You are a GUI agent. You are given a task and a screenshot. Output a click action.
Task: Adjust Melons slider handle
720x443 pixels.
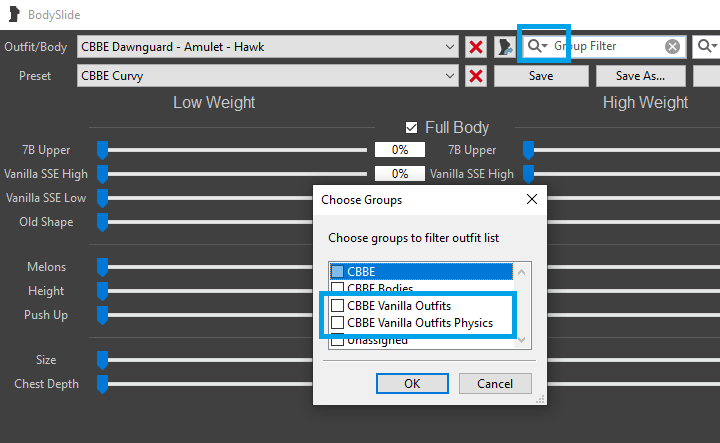tap(102, 267)
